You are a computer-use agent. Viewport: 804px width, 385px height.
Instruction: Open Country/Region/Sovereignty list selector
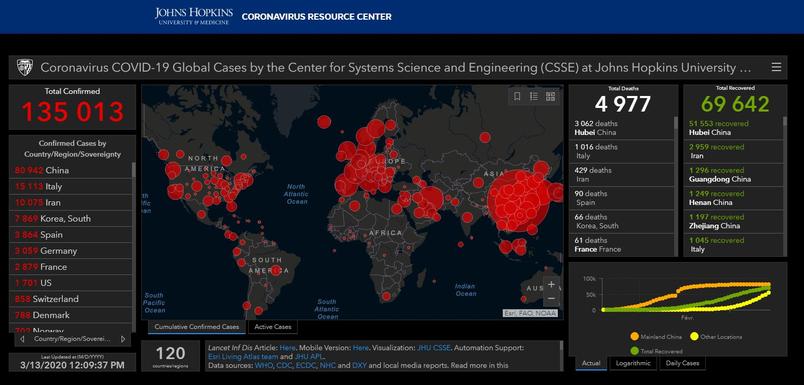click(x=72, y=339)
